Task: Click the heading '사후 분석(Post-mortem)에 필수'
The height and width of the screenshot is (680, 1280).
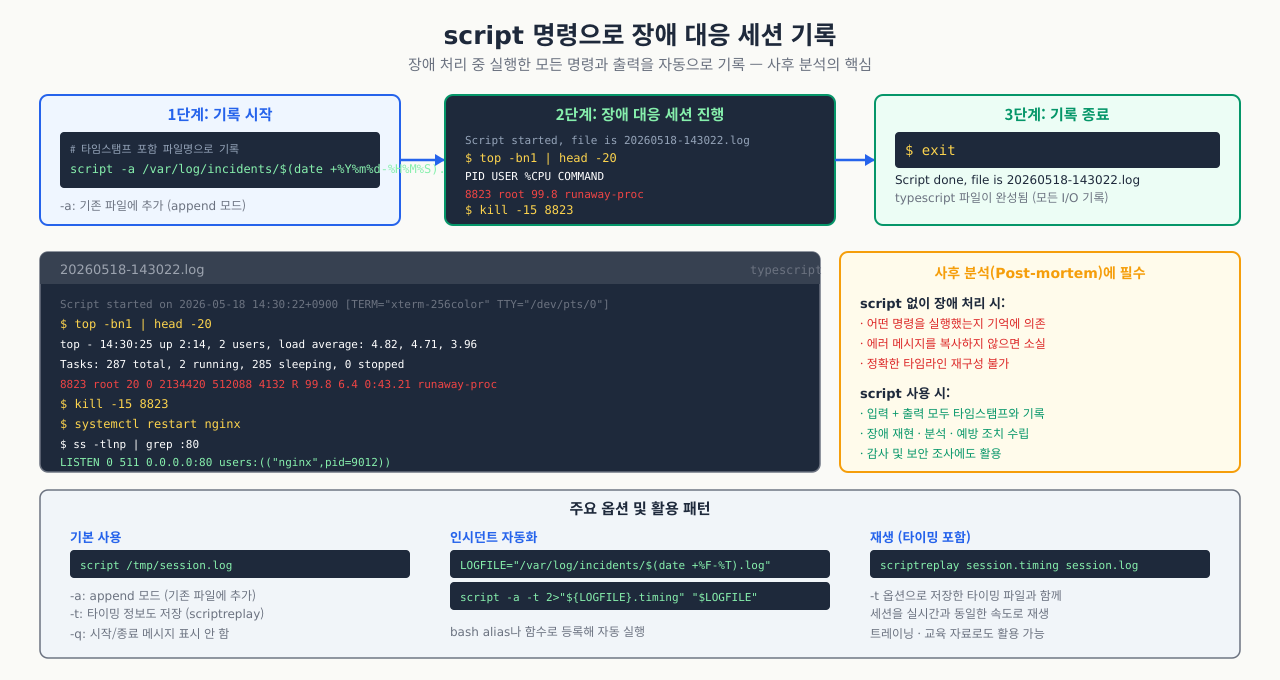Action: [x=1040, y=272]
